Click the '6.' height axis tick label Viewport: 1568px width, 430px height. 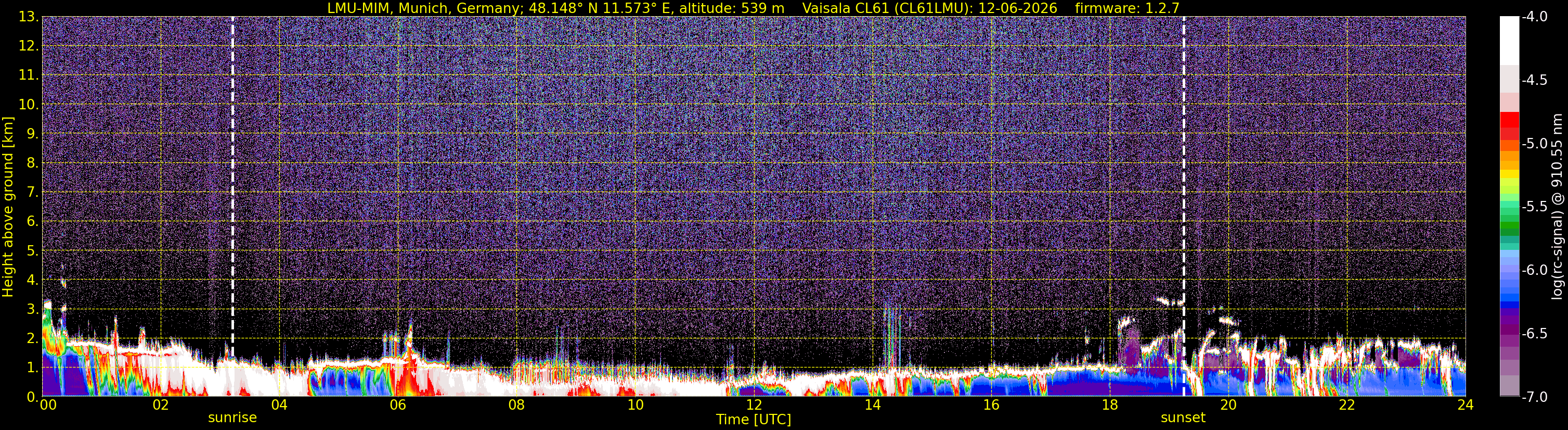point(32,221)
